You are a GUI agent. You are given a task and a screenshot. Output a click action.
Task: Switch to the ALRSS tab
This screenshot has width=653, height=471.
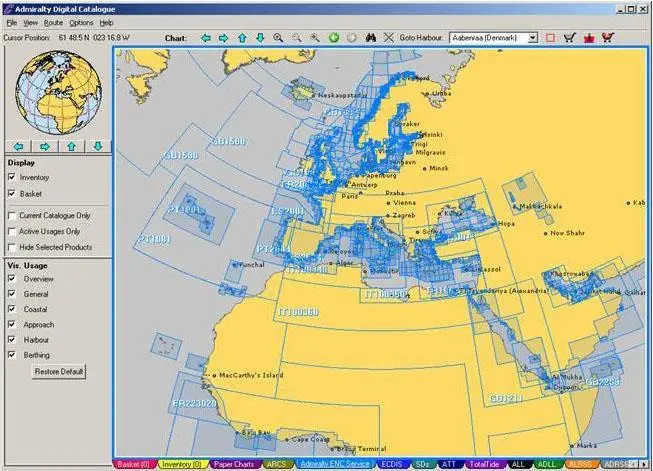tap(580, 464)
